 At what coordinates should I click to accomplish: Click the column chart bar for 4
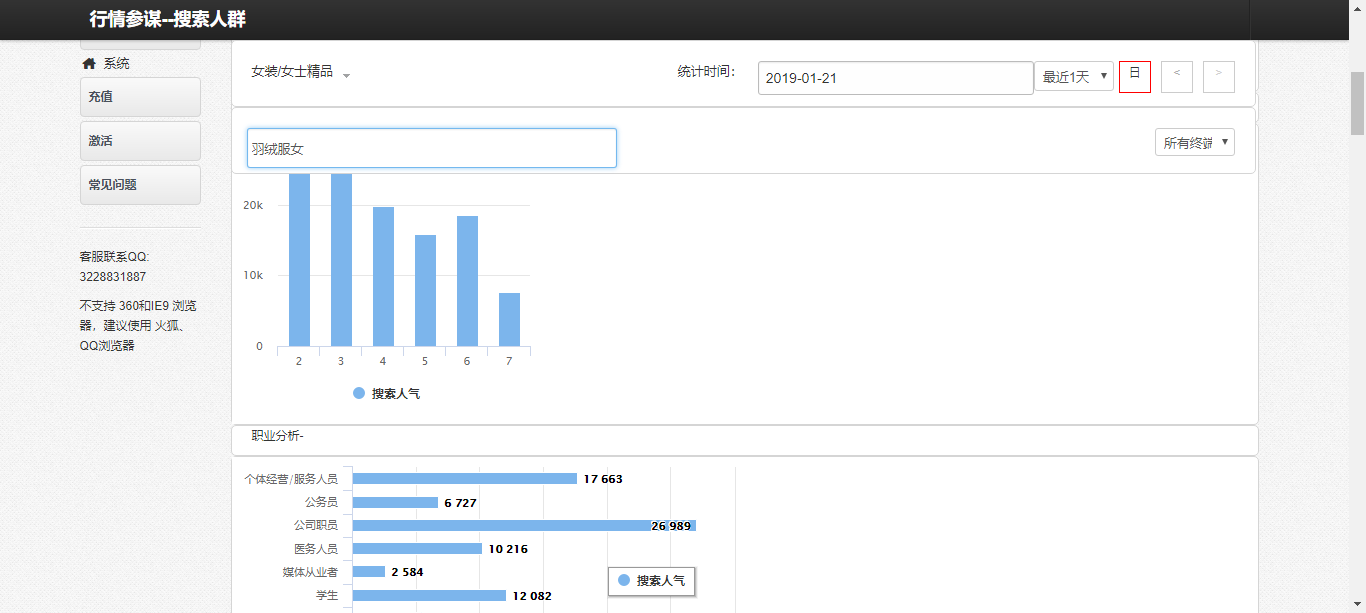[383, 276]
